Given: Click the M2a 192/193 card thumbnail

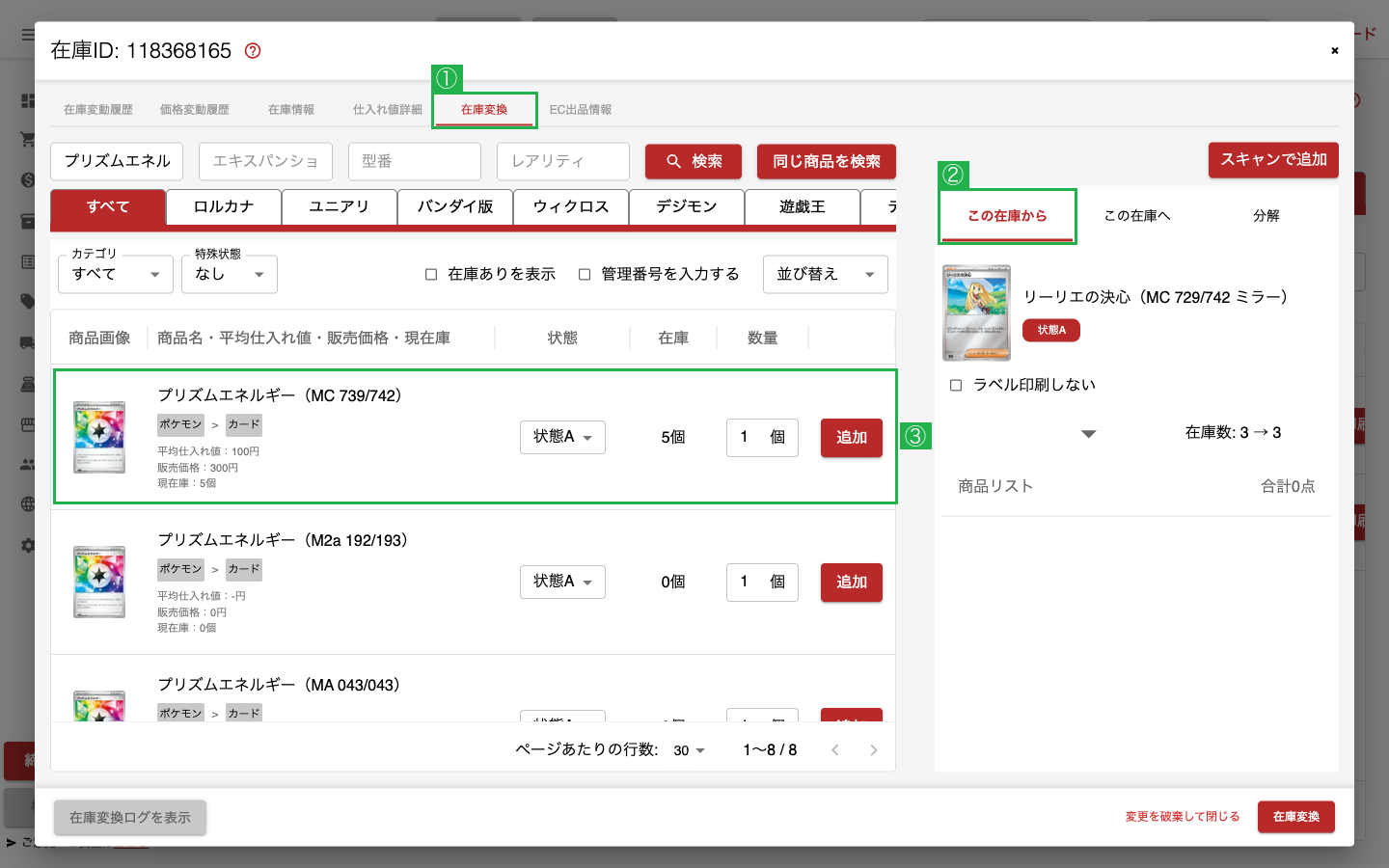Looking at the screenshot, I should coord(99,582).
